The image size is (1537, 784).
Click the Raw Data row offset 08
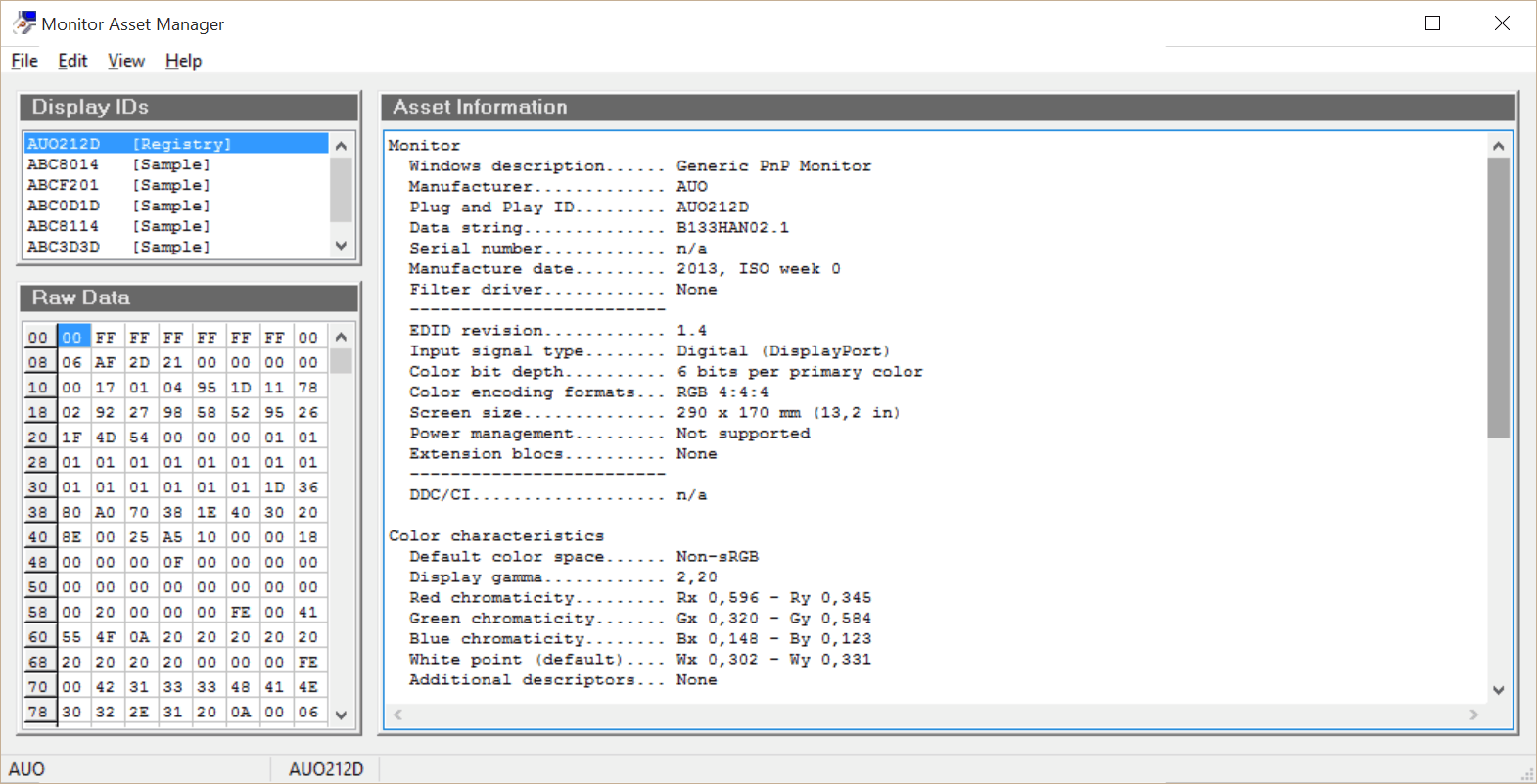point(38,362)
